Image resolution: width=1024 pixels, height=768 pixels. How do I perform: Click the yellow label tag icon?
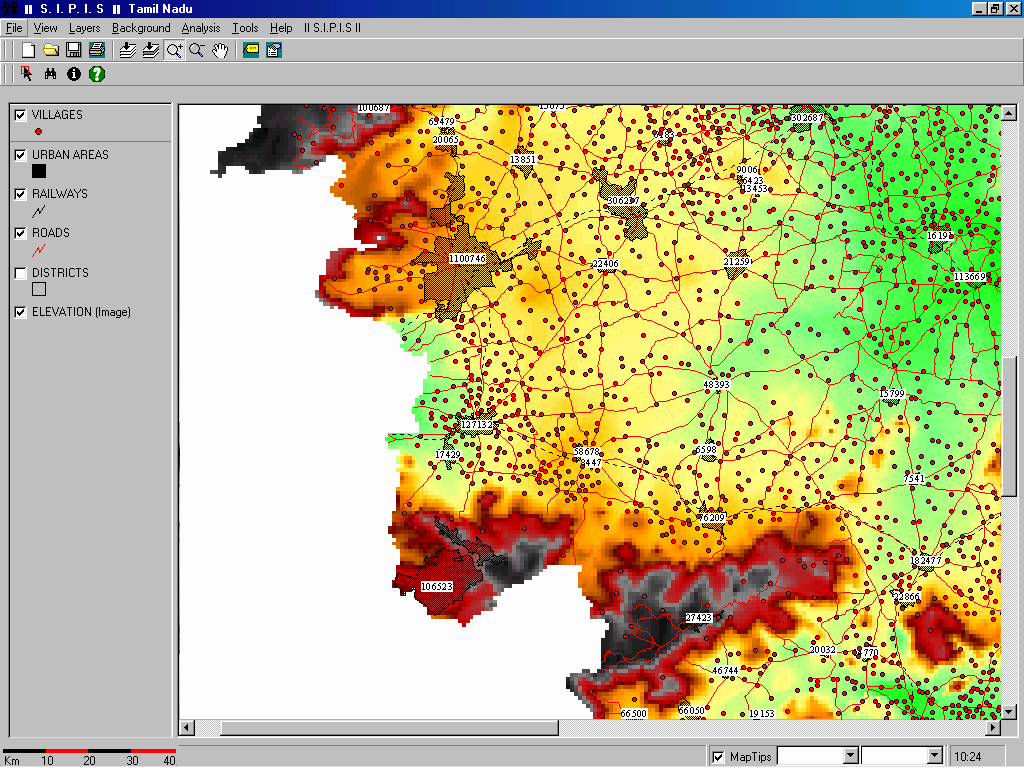click(251, 50)
